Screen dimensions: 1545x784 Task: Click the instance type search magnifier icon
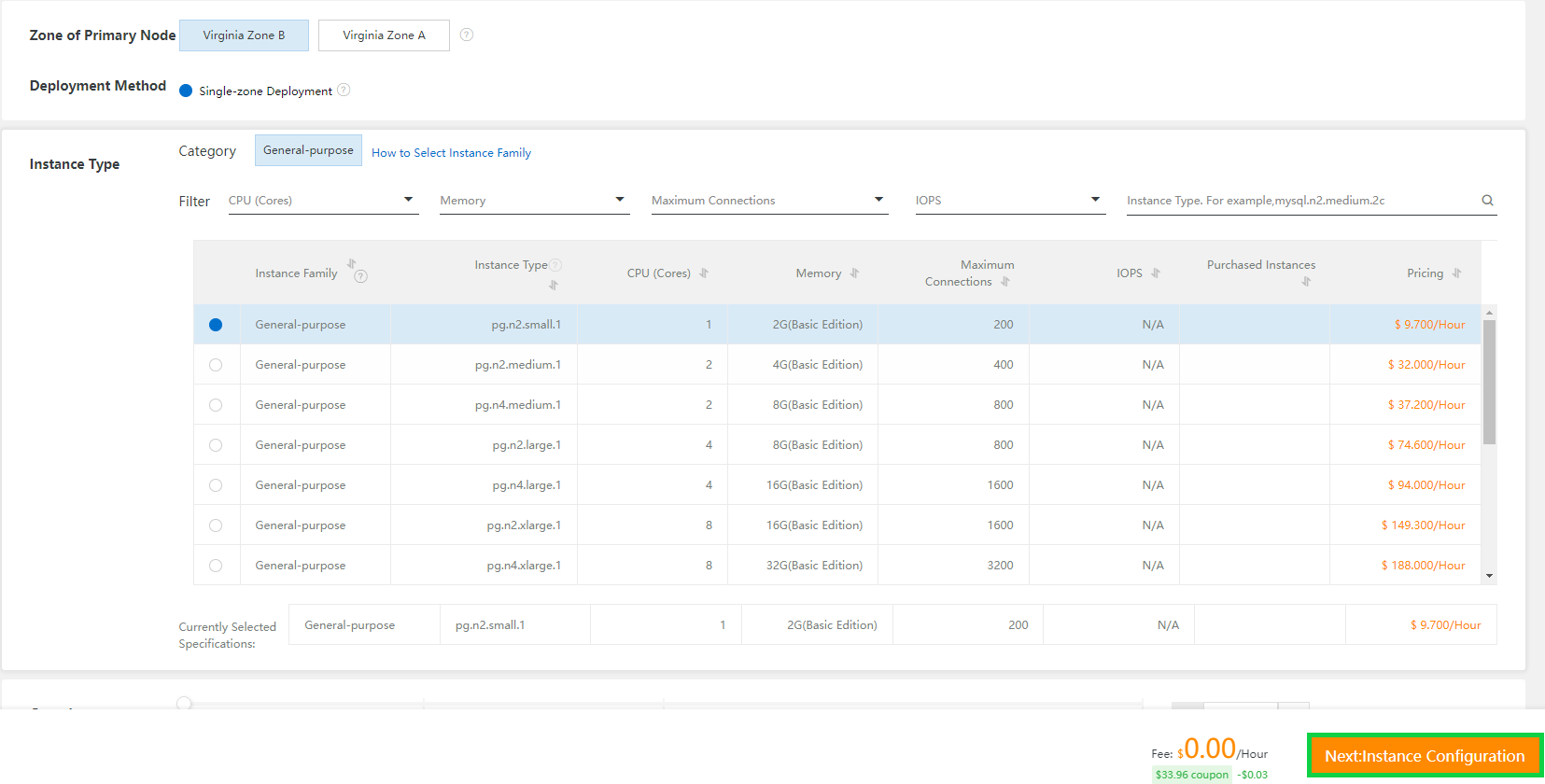click(x=1487, y=200)
